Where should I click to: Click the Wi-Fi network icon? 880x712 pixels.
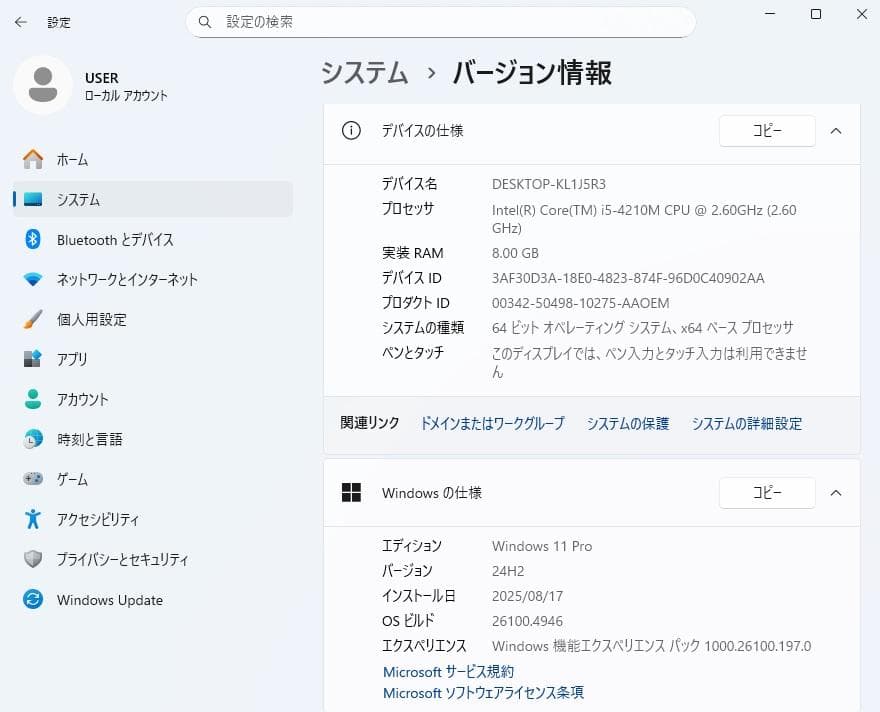pyautogui.click(x=33, y=279)
